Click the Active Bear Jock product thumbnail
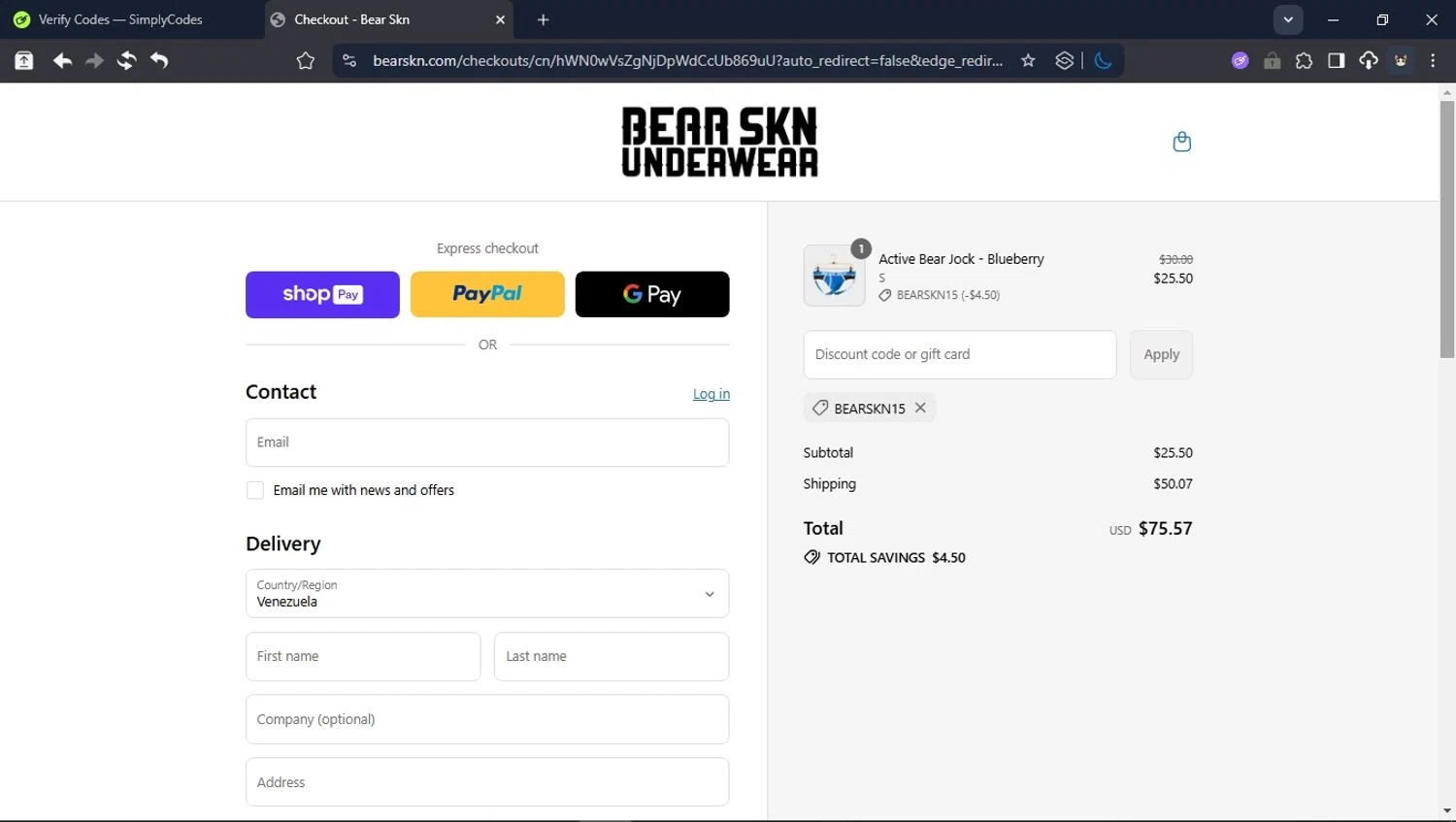 click(x=834, y=276)
